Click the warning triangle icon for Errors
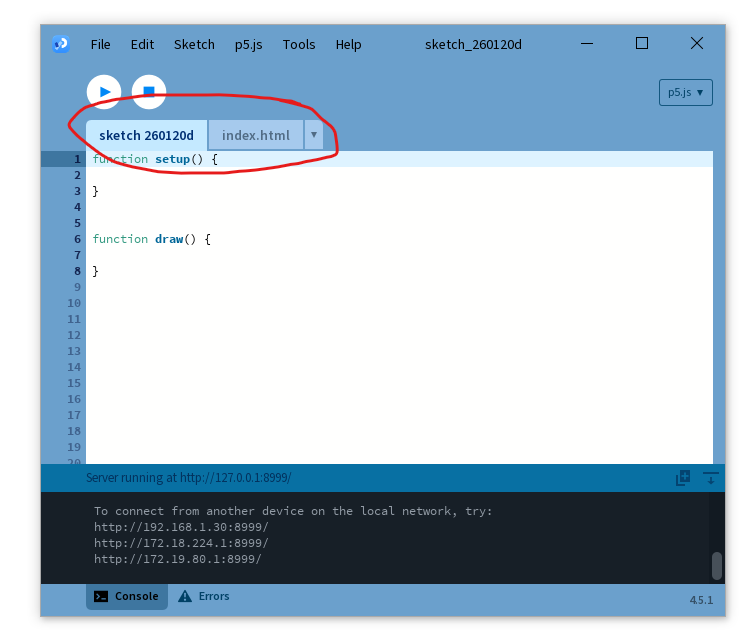747x640 pixels. [185, 597]
